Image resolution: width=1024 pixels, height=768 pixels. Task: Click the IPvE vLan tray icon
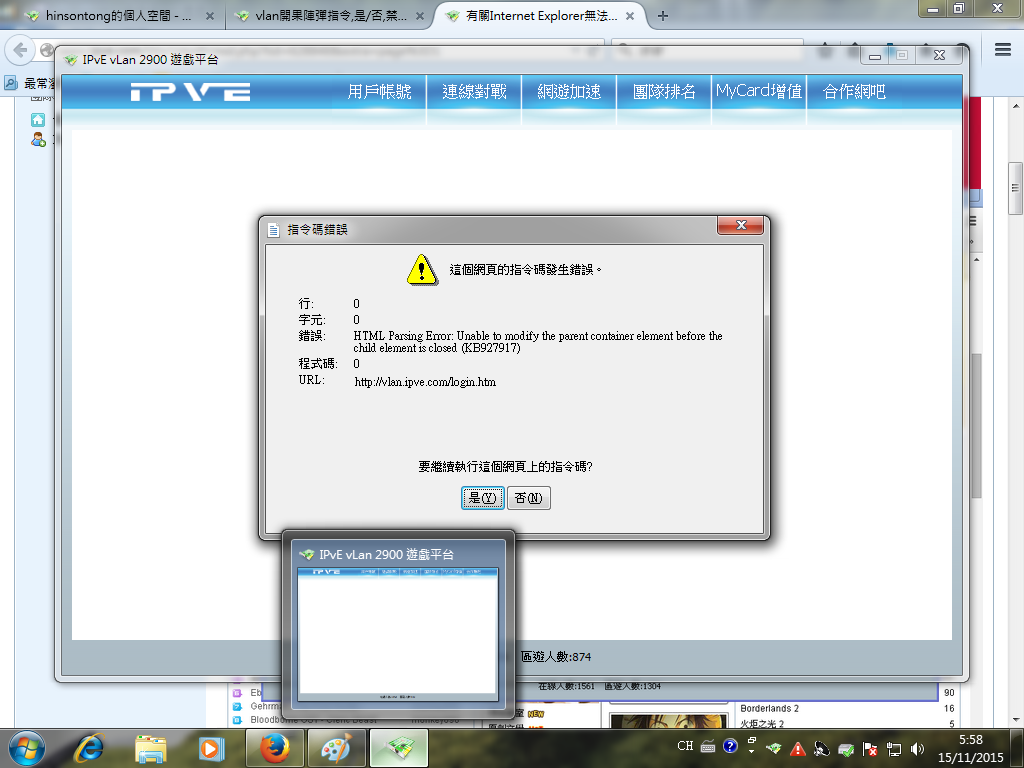pyautogui.click(x=774, y=748)
